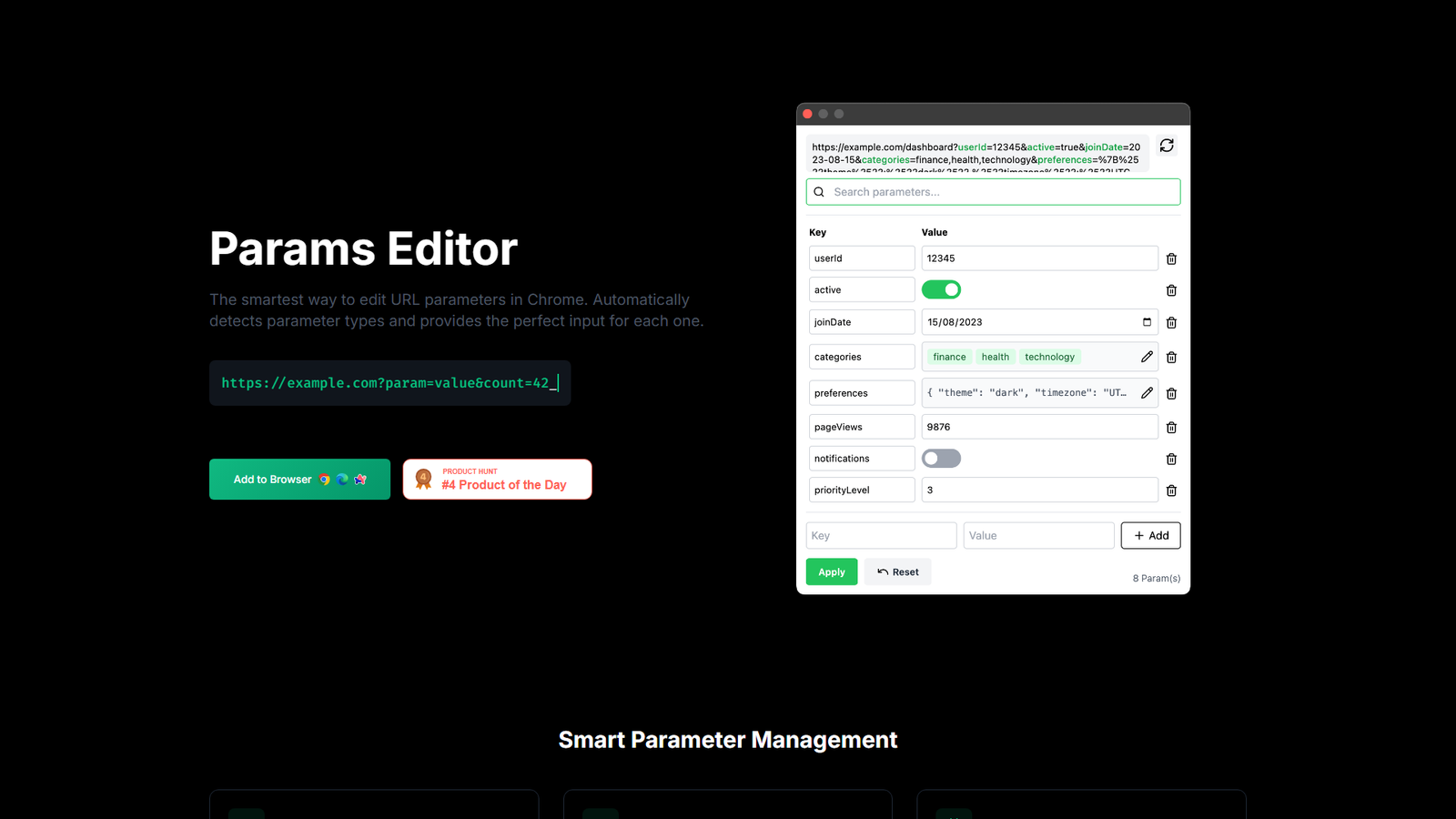This screenshot has width=1456, height=819.
Task: Click the calendar icon in joinDate field
Action: coord(1145,322)
